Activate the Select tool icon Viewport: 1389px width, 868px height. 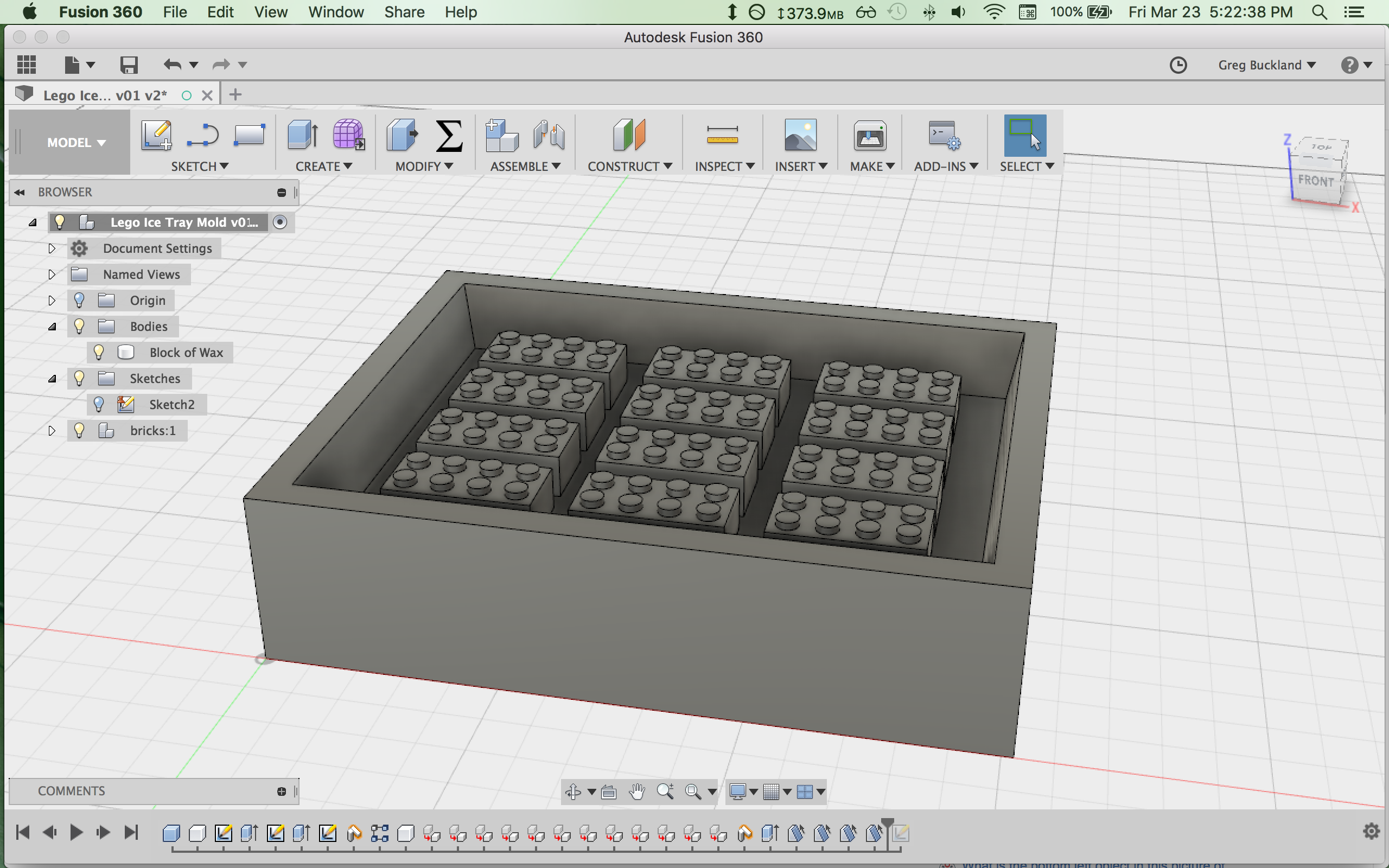1024,136
